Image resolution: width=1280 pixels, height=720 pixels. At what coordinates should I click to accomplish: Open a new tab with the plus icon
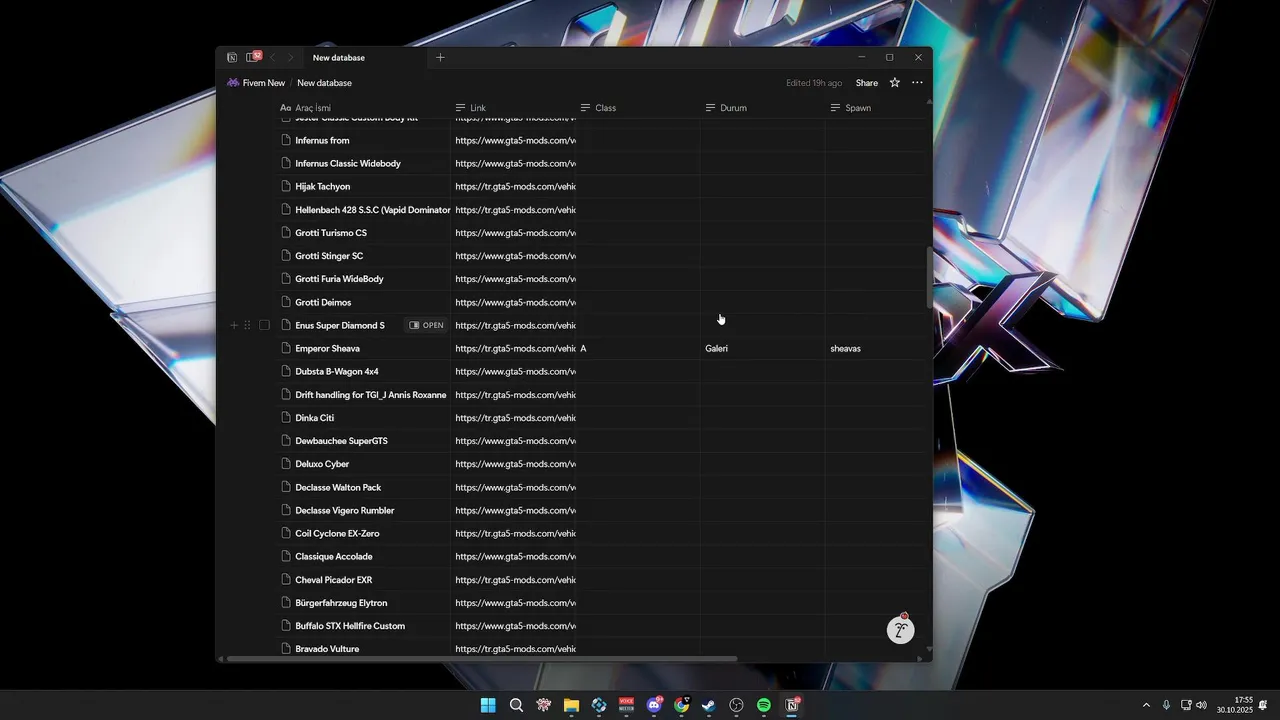(x=440, y=58)
